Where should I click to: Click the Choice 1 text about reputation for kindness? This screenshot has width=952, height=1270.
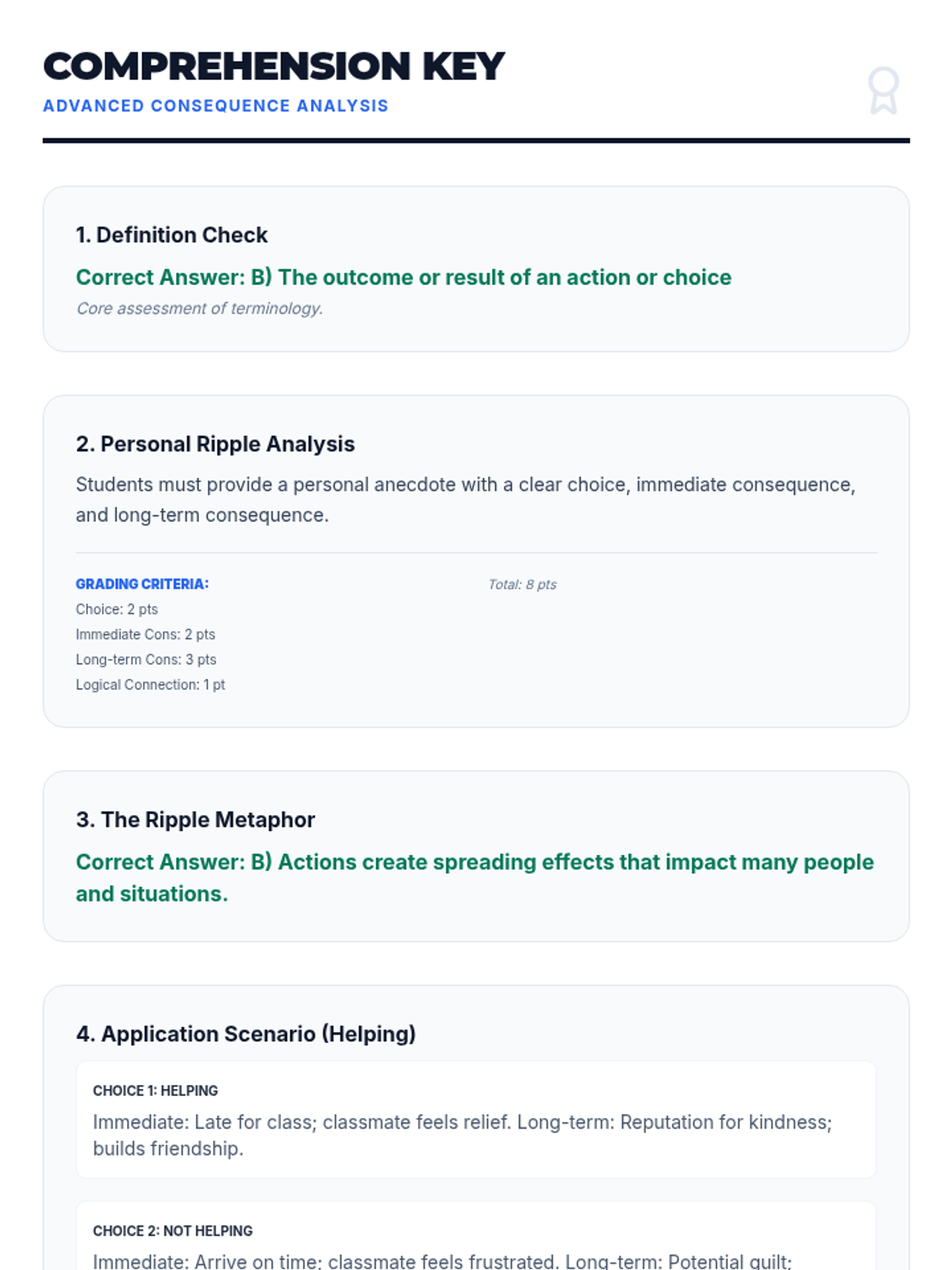click(x=462, y=1135)
